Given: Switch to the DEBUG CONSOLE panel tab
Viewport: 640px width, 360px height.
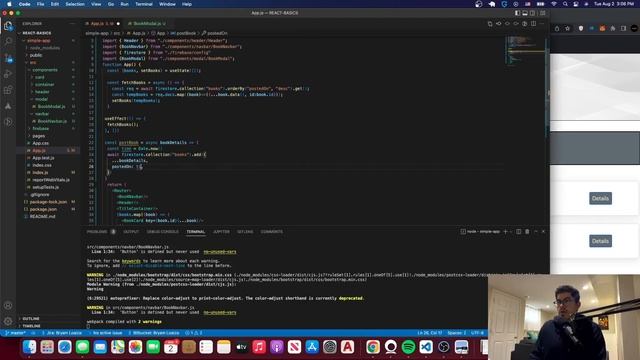Looking at the screenshot, I should (162, 231).
